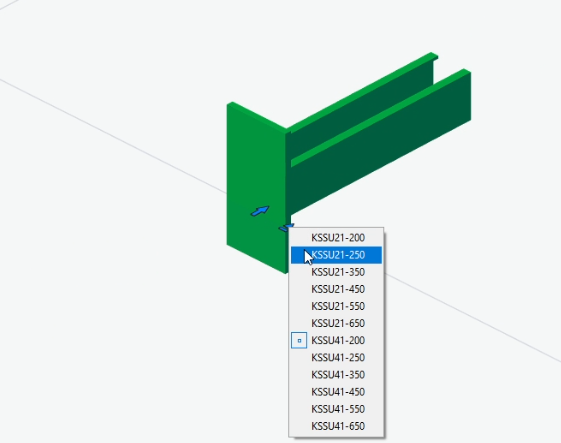Click the blue triangle grip above the type list
The height and width of the screenshot is (443, 561).
286,228
